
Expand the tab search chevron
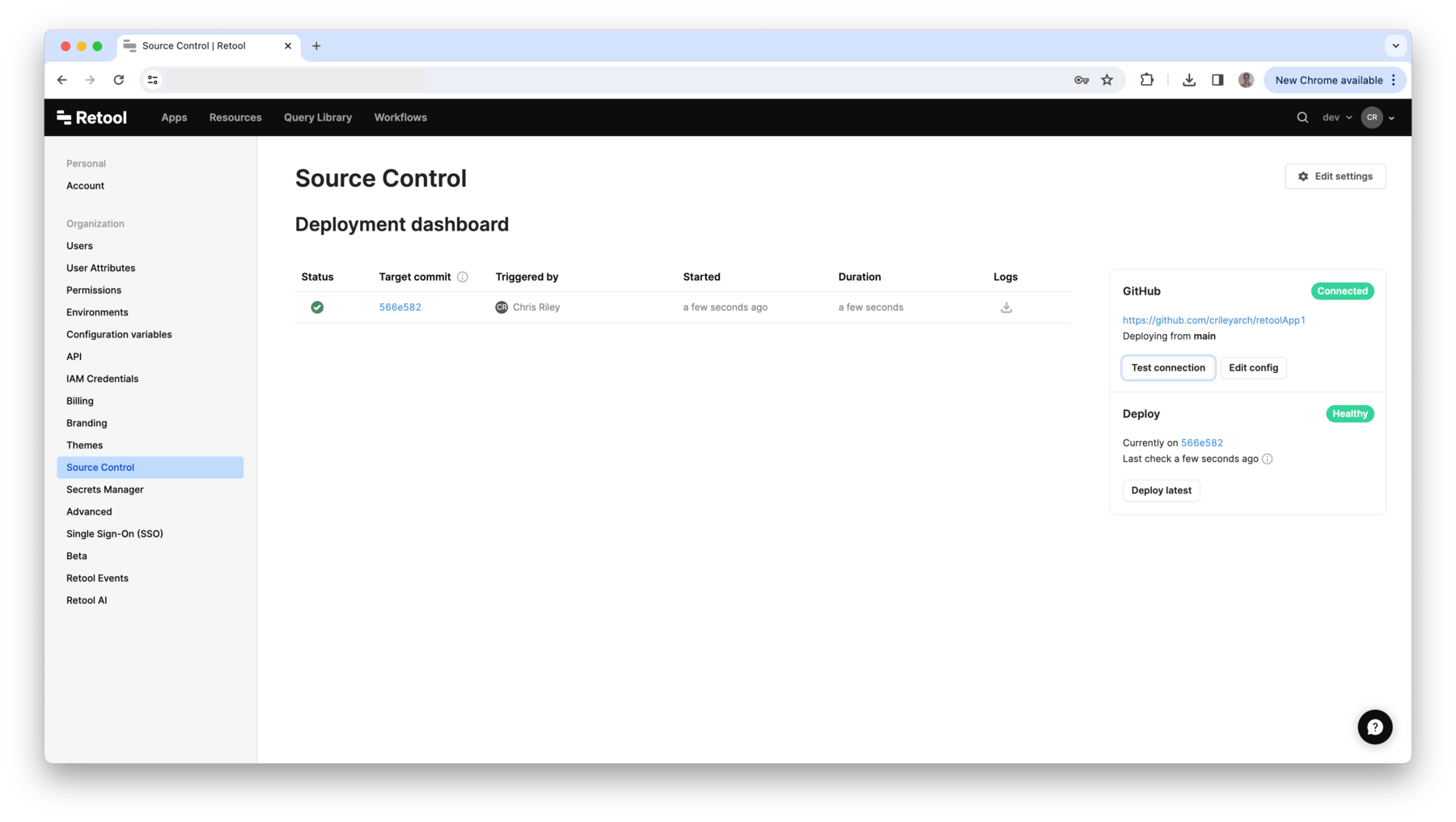1395,46
